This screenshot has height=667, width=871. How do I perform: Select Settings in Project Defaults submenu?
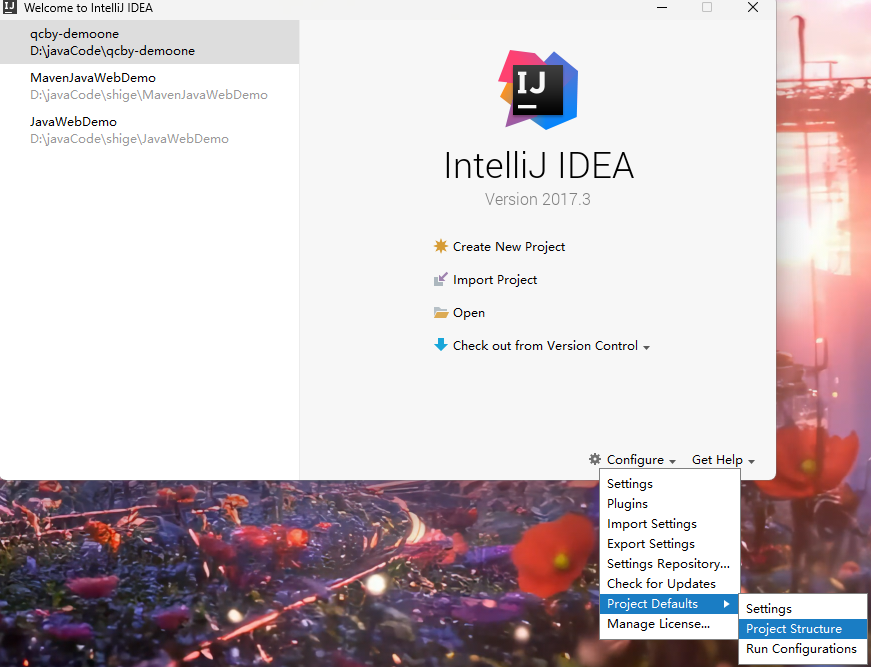pyautogui.click(x=803, y=609)
